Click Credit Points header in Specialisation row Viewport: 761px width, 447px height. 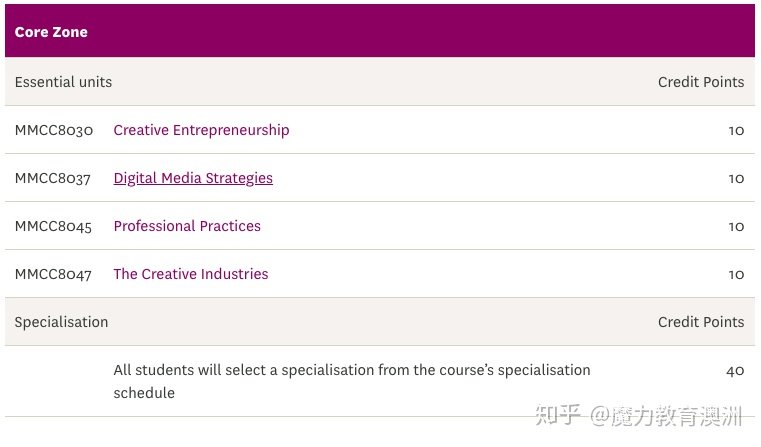701,322
